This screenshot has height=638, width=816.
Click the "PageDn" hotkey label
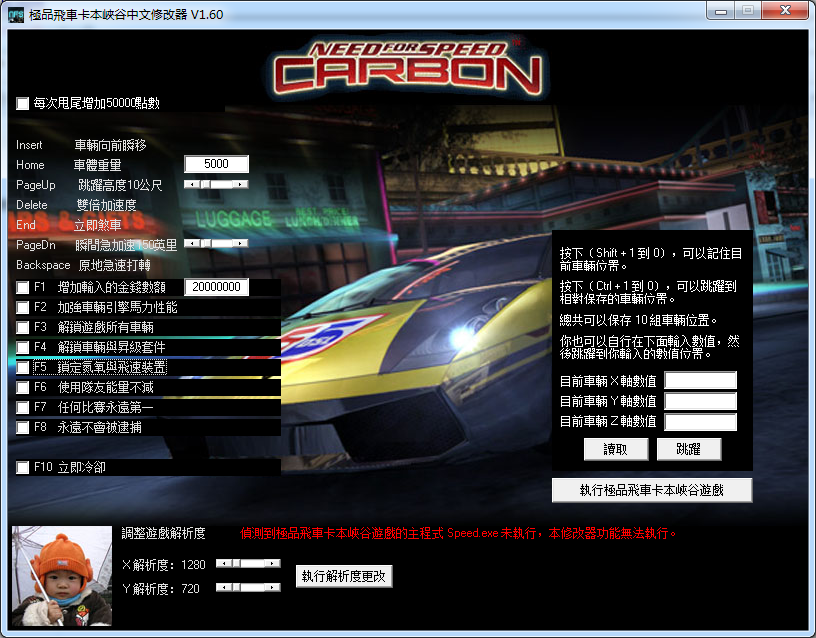click(35, 245)
